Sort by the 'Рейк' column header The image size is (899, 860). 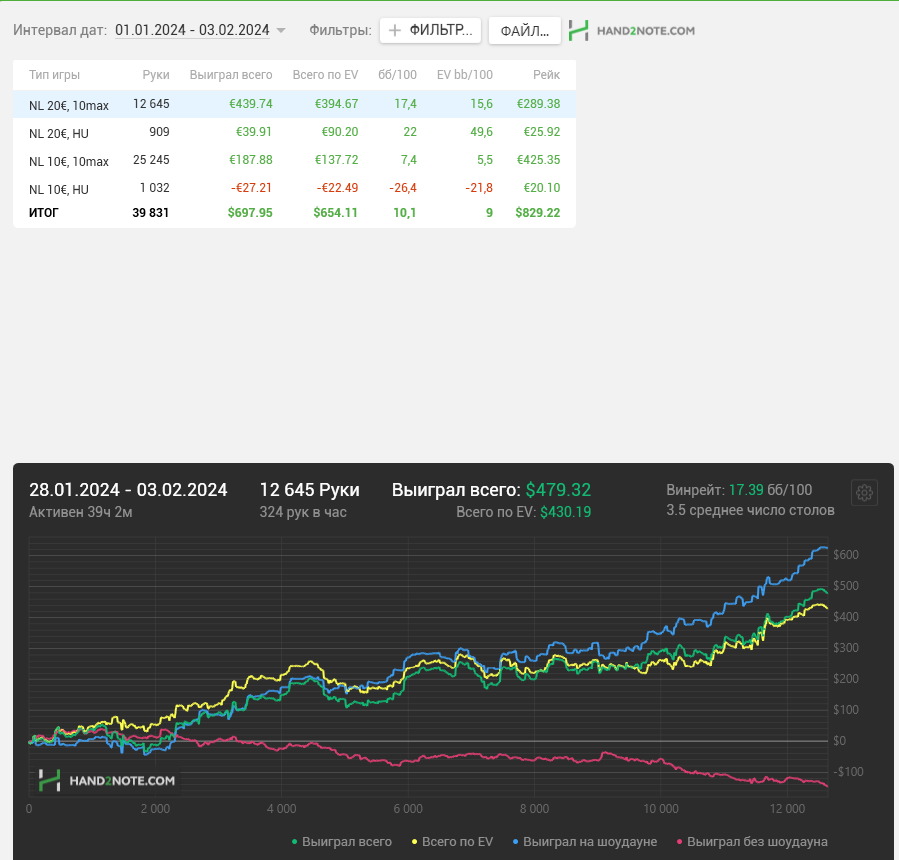click(x=546, y=75)
